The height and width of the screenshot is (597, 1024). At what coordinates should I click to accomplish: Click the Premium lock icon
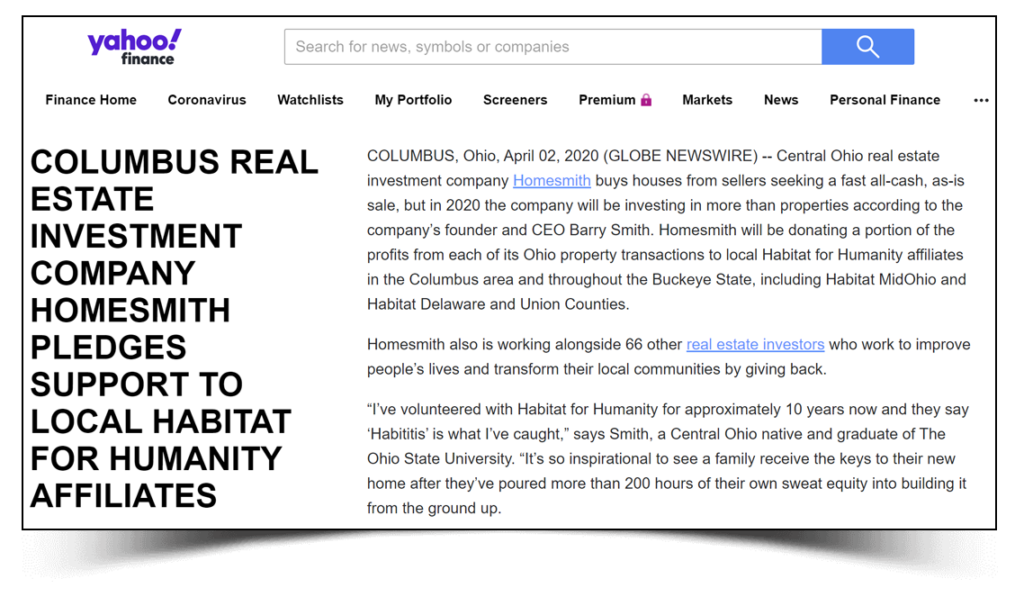[x=646, y=100]
